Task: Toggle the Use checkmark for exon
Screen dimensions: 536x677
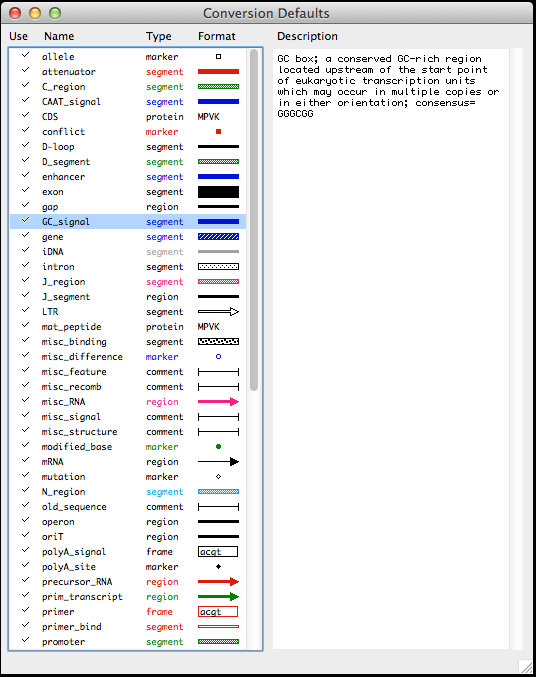Action: coord(25,190)
